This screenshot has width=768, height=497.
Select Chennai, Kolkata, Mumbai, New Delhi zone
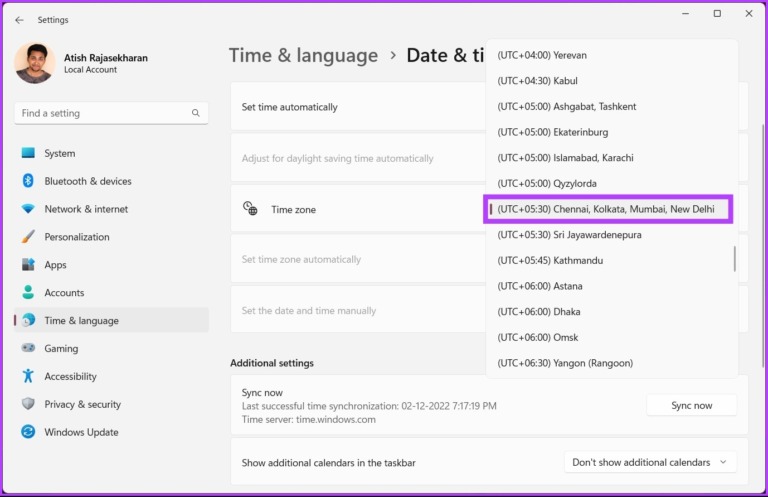608,209
